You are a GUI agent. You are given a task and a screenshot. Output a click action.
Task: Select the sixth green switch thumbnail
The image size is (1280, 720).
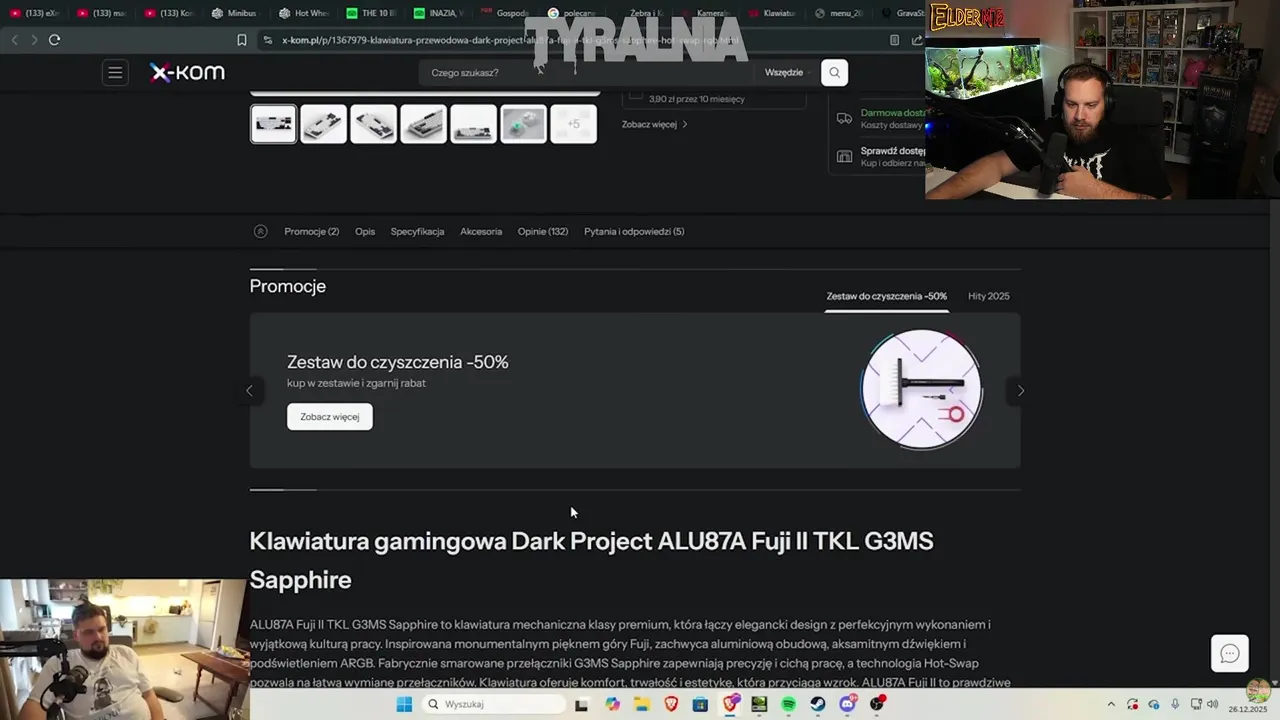(x=523, y=124)
